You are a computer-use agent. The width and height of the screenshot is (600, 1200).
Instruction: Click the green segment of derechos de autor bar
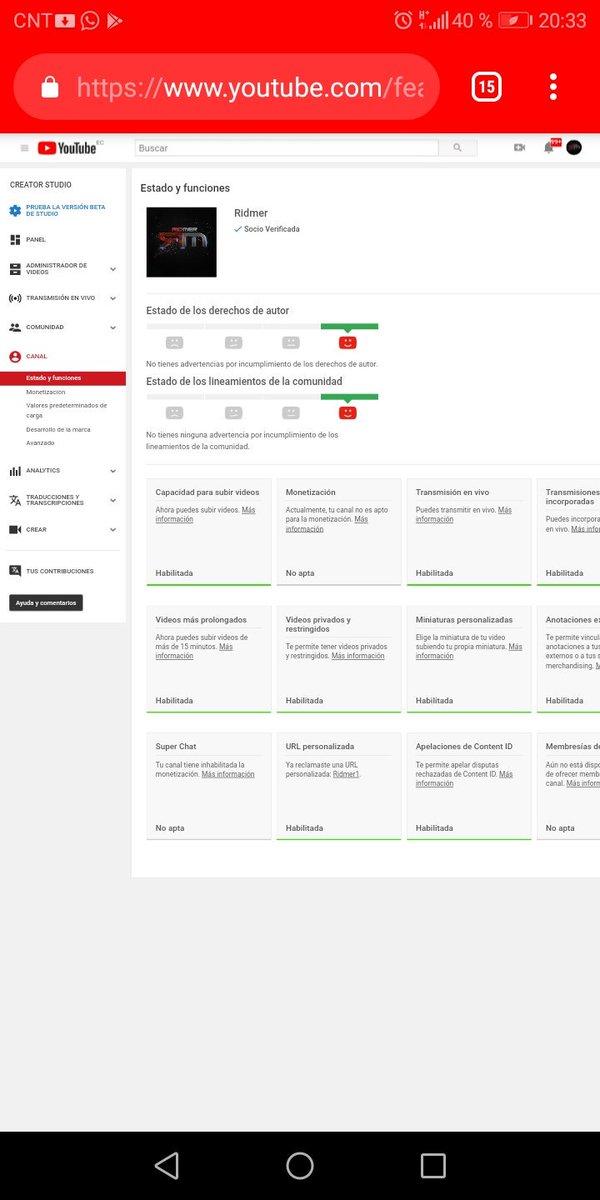(349, 326)
